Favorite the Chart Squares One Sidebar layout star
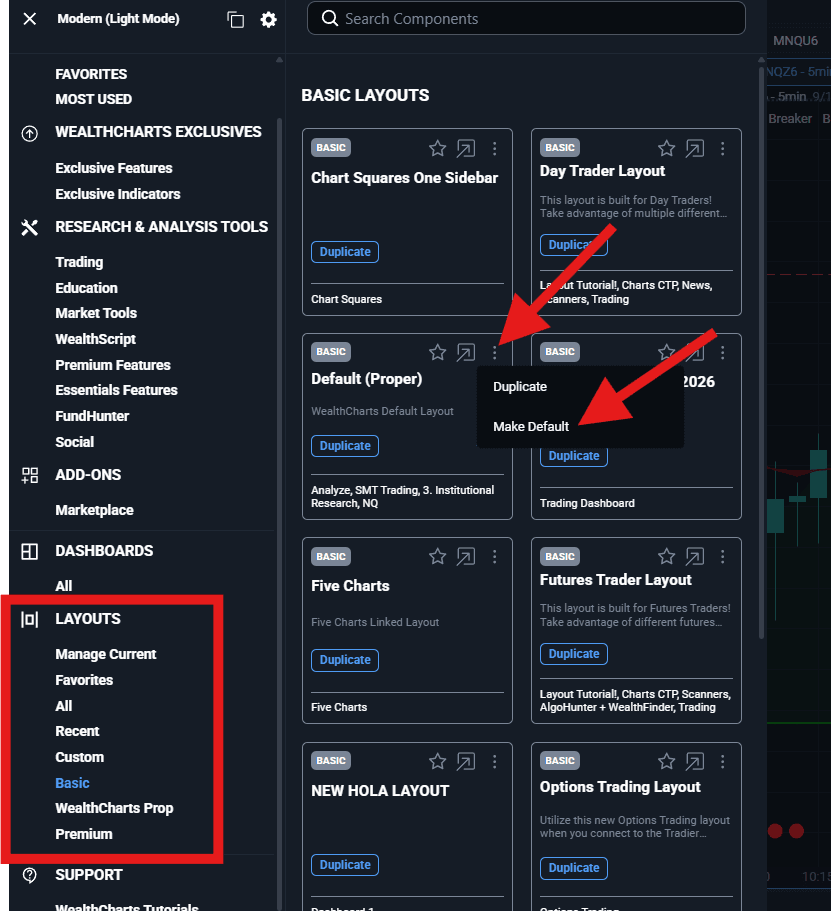 tap(438, 149)
